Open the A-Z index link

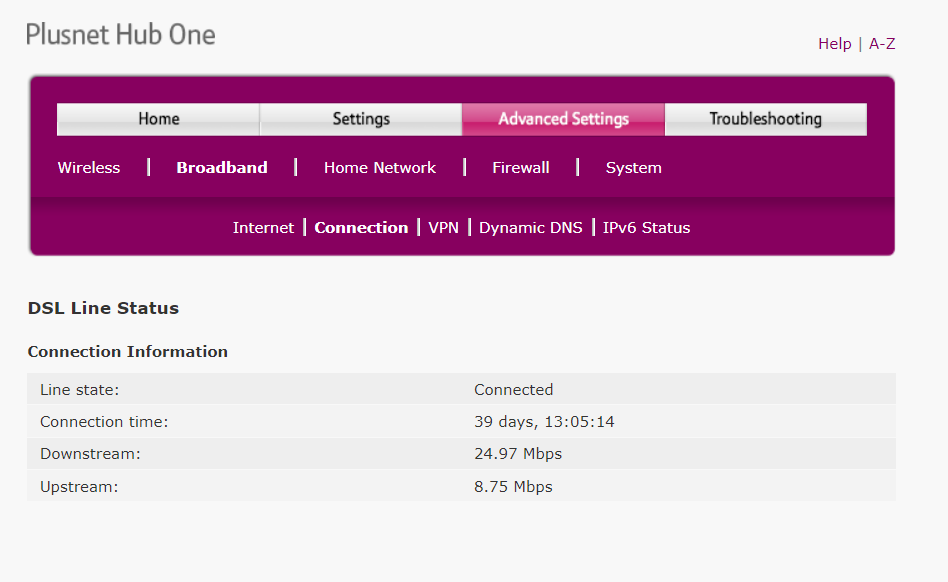pos(881,44)
